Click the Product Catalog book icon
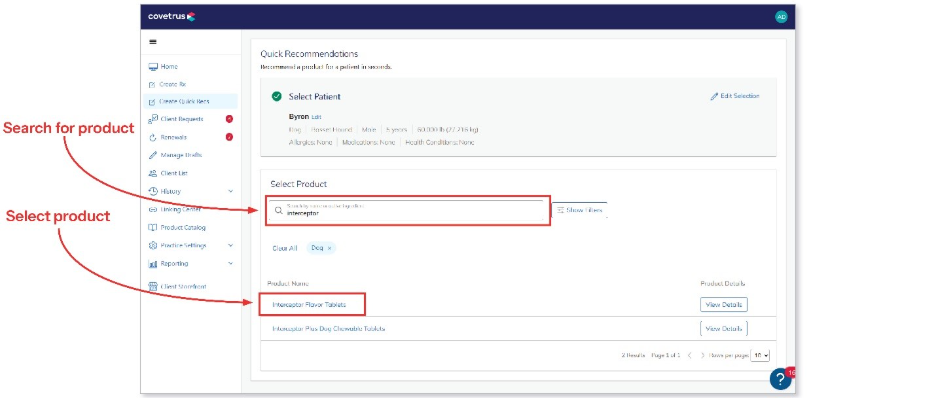 tap(153, 228)
